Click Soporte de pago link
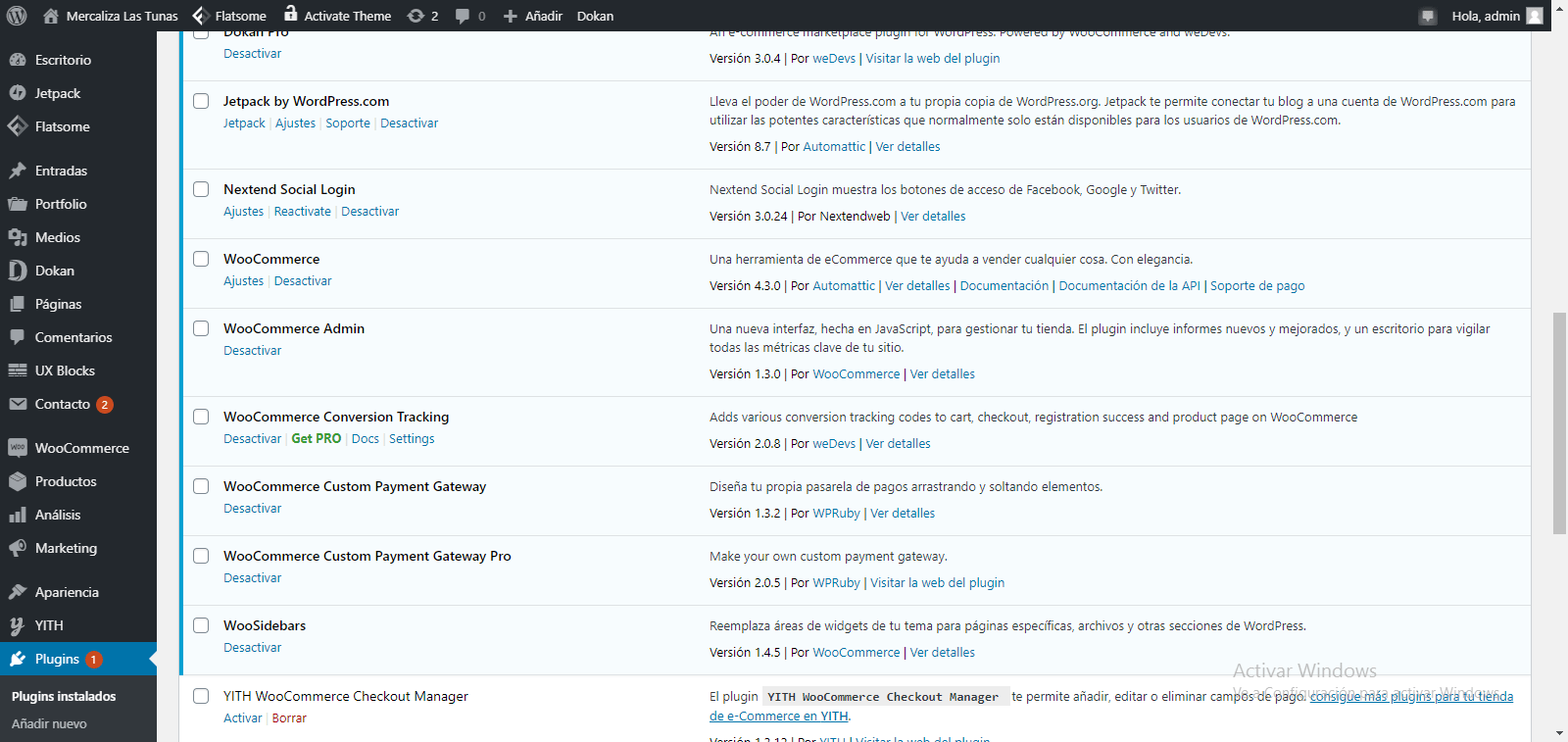Viewport: 1568px width, 742px height. [x=1257, y=286]
